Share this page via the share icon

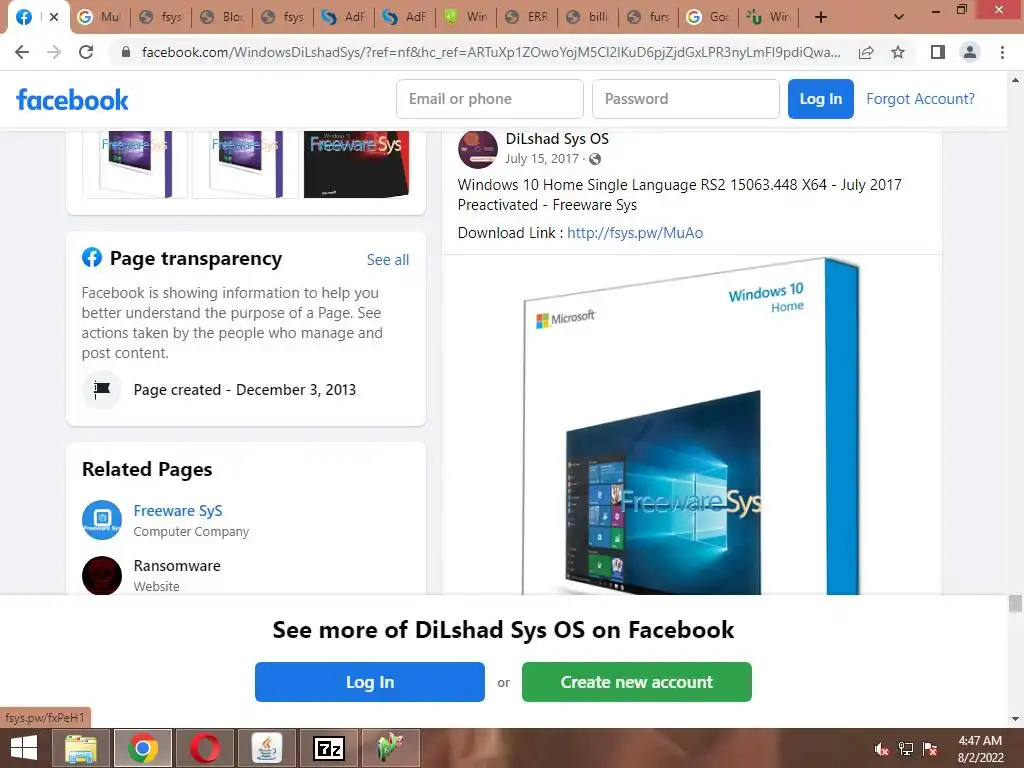pyautogui.click(x=866, y=52)
